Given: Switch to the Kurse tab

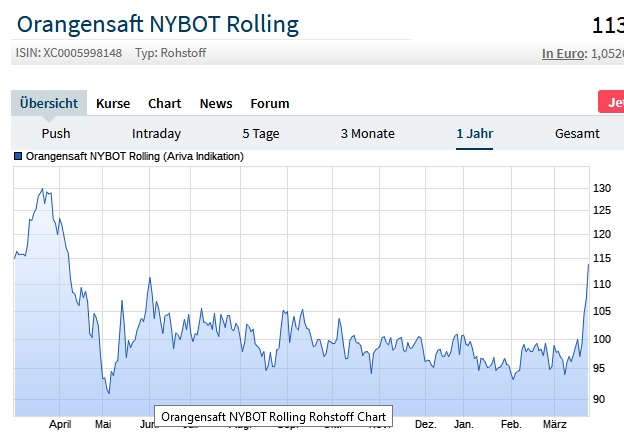Looking at the screenshot, I should pyautogui.click(x=113, y=103).
